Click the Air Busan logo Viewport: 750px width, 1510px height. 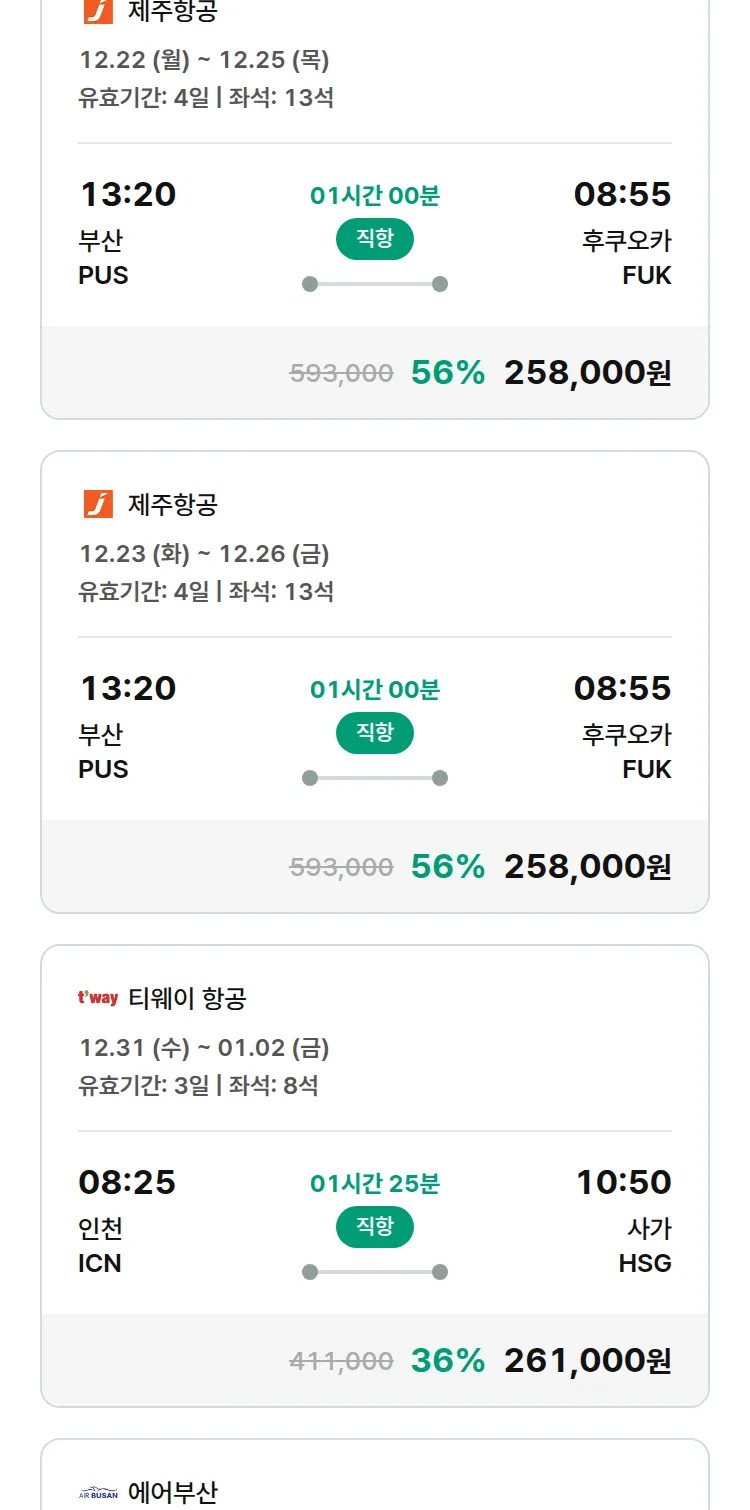[x=98, y=1494]
